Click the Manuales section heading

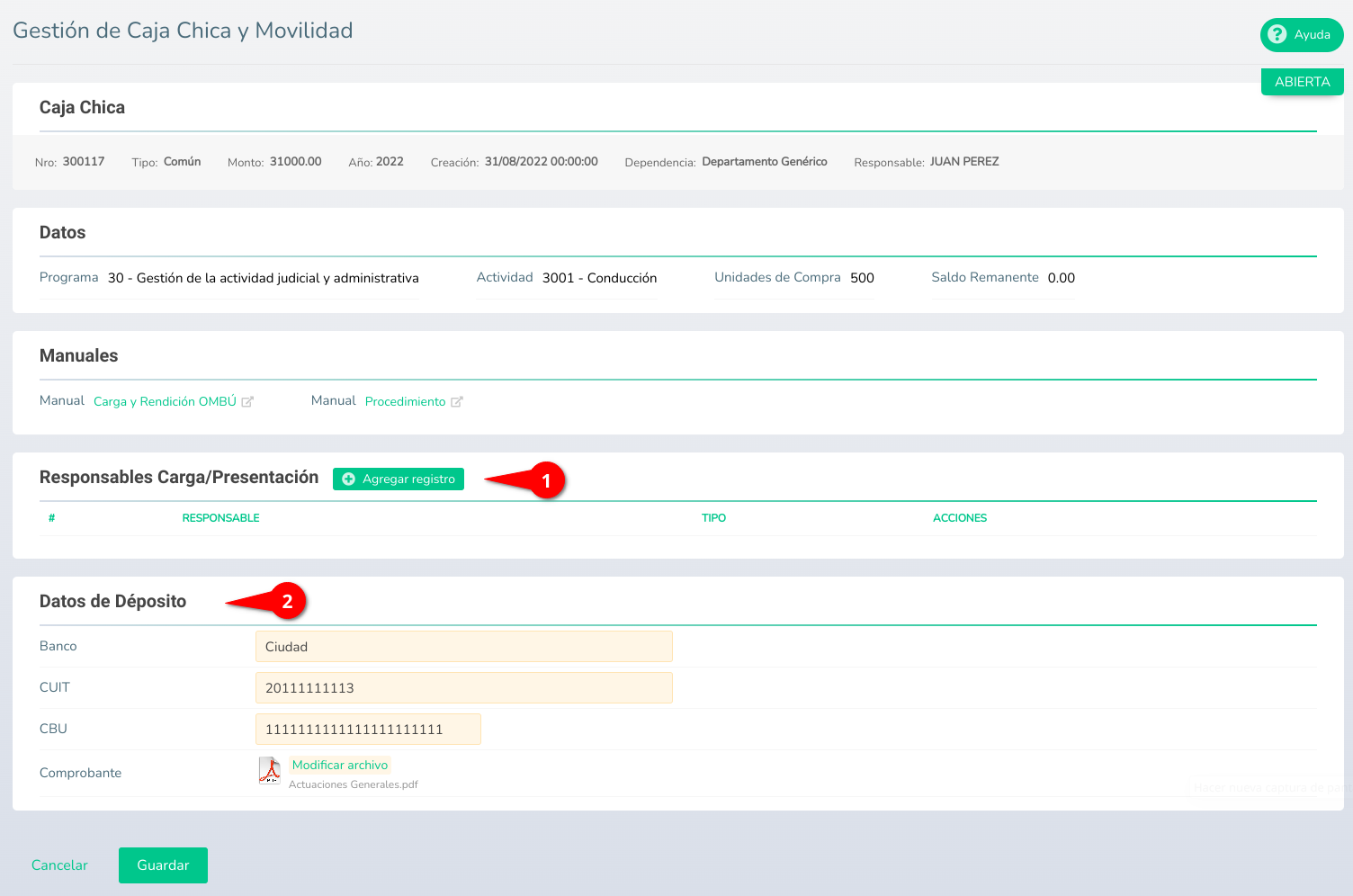tap(78, 356)
